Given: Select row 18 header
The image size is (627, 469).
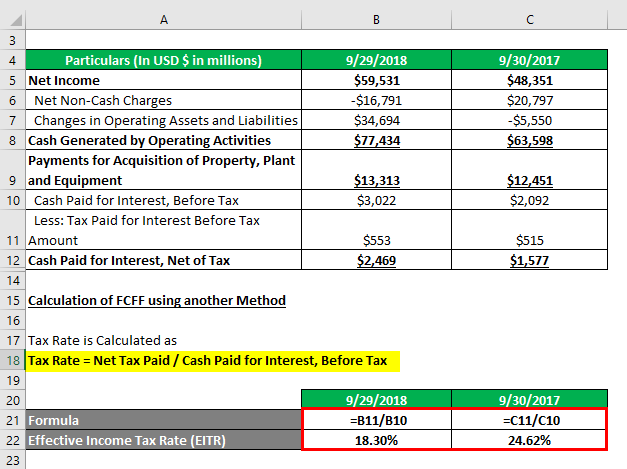Looking at the screenshot, I should tap(12, 360).
